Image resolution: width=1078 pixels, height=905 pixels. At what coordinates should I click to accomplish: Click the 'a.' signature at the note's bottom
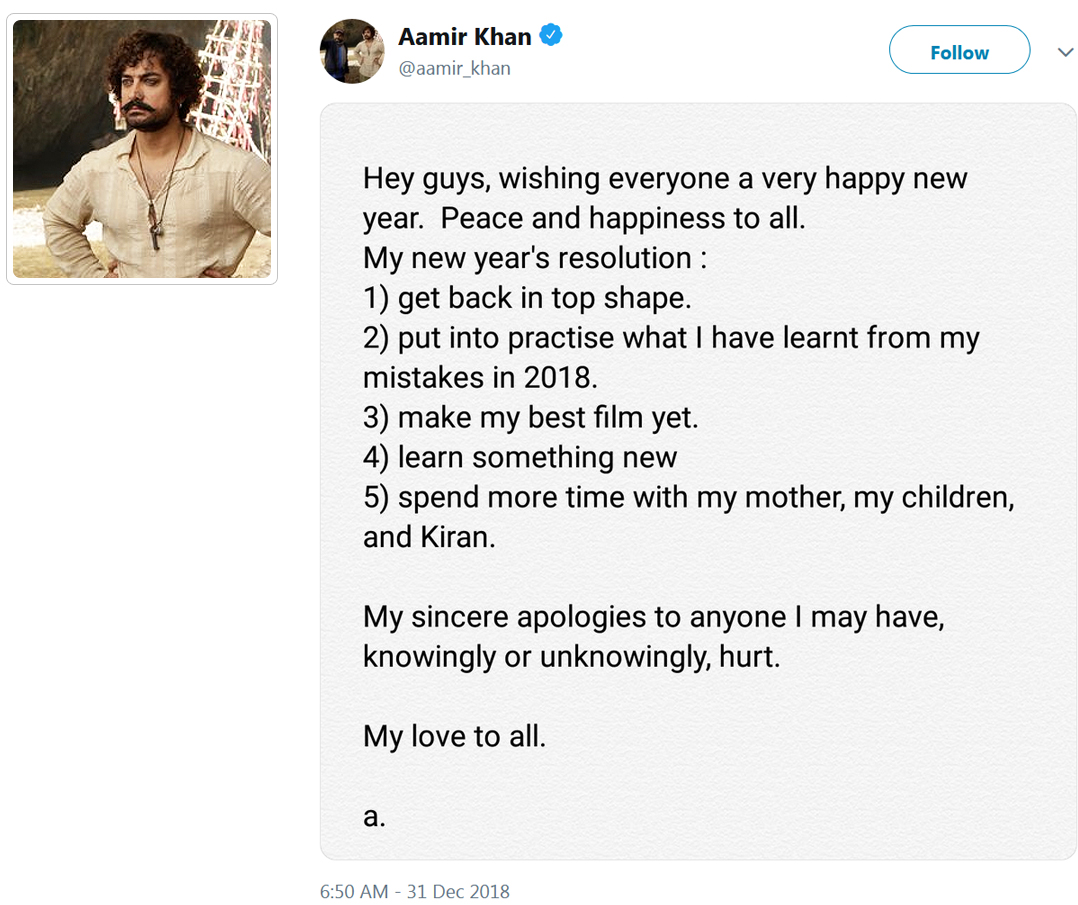click(x=374, y=817)
